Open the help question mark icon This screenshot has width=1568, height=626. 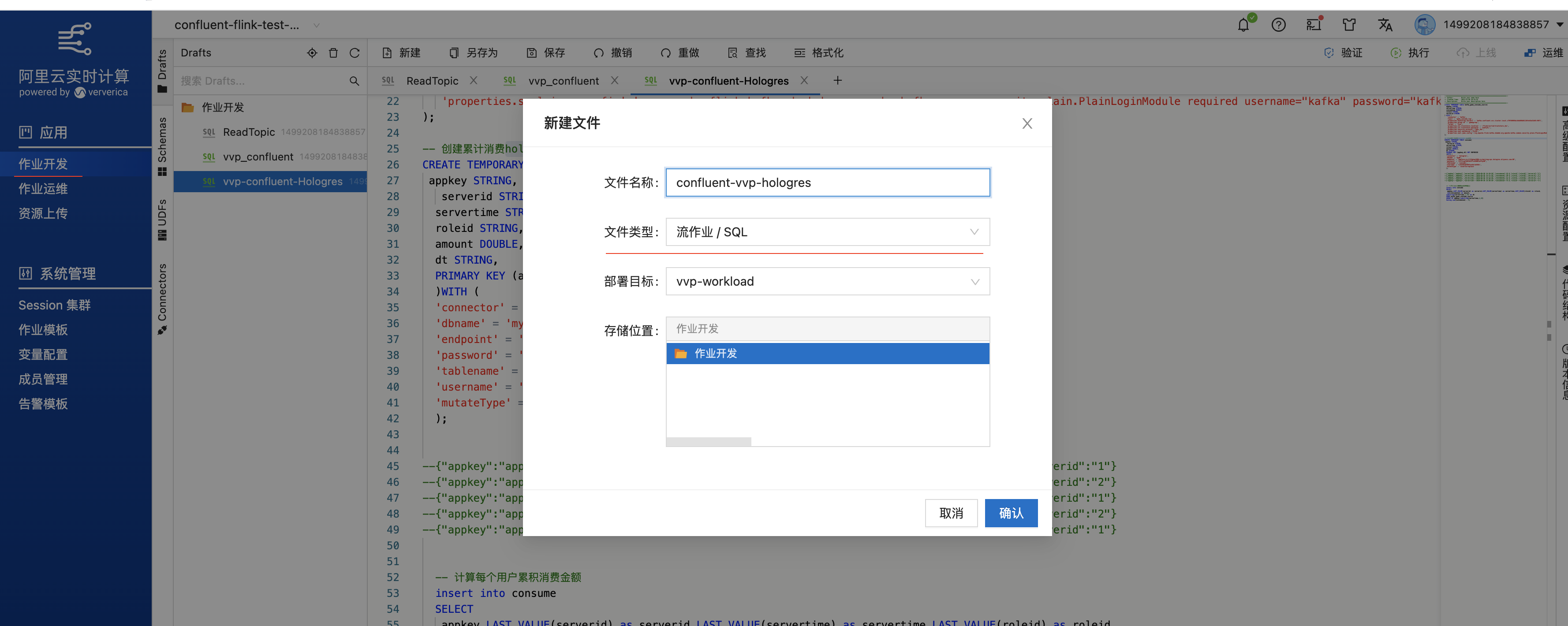click(x=1278, y=25)
